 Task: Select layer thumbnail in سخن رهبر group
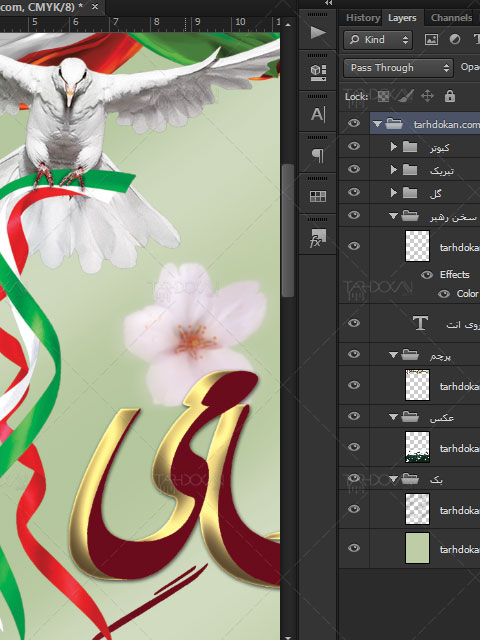(417, 246)
